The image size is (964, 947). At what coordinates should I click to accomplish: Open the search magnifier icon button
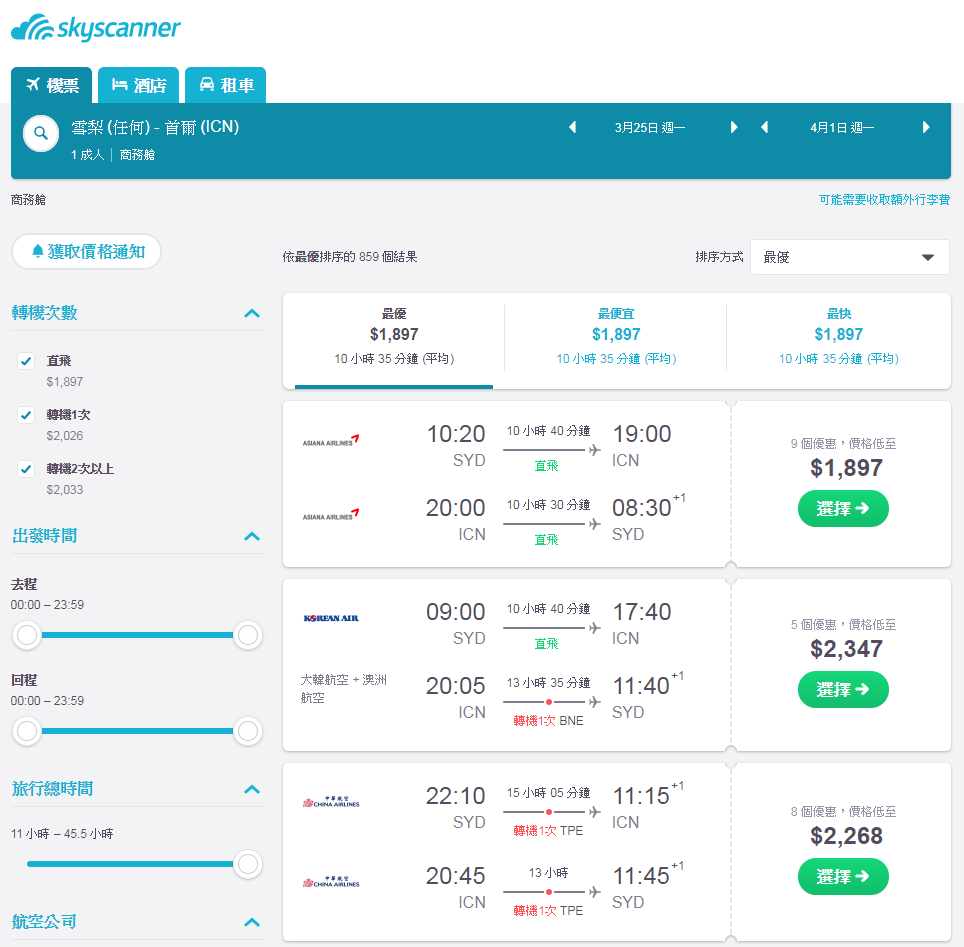41,133
